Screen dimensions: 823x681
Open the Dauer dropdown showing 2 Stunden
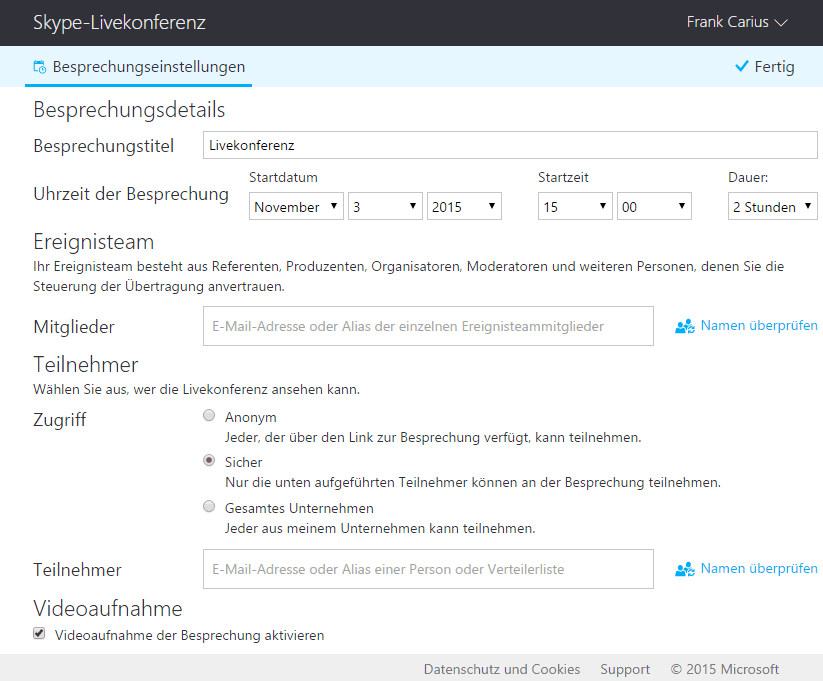(773, 206)
